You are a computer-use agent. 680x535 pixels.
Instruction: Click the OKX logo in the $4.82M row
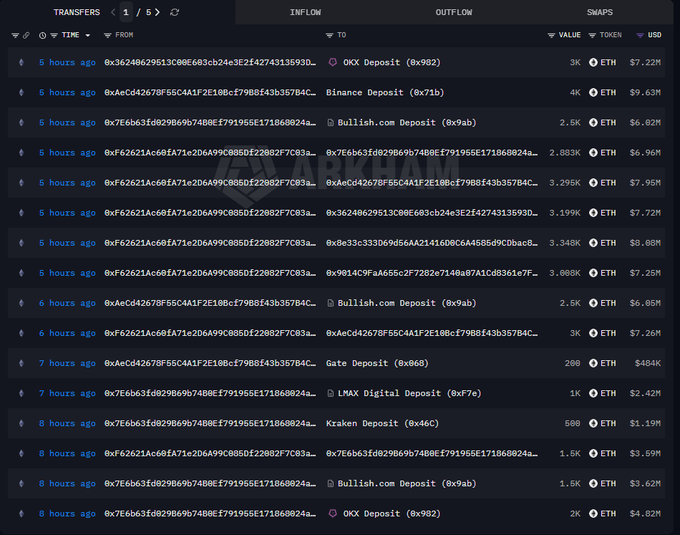point(333,514)
